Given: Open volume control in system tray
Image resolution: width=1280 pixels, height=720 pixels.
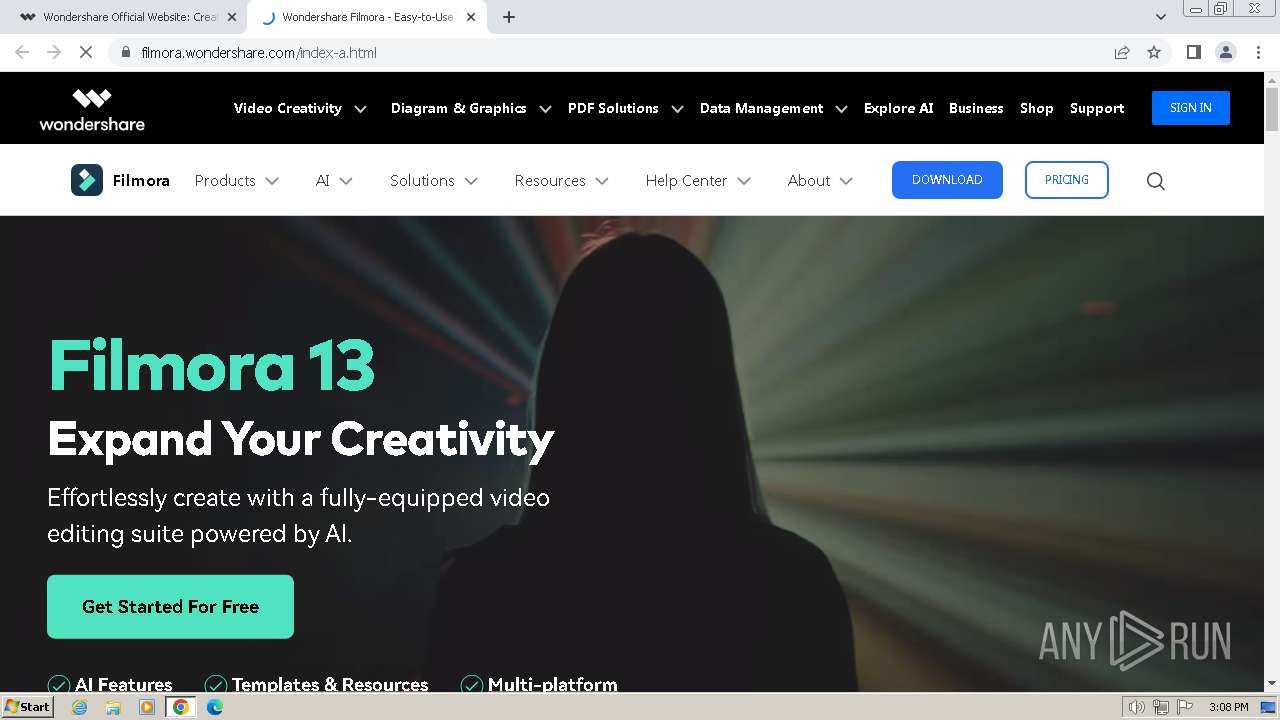Looking at the screenshot, I should [x=1136, y=707].
